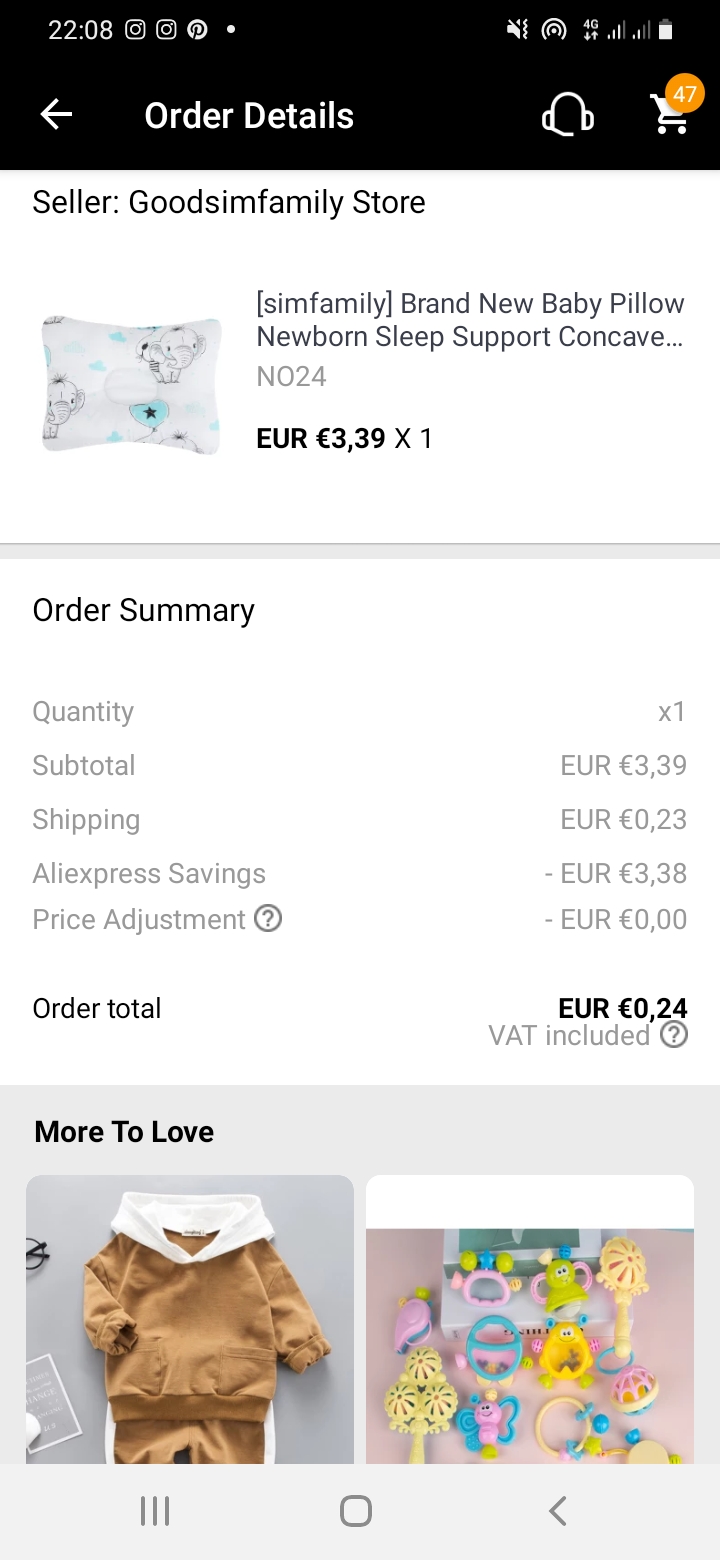Visit Goodsimfamily Store seller page
Viewport: 720px width, 1560px height.
pos(229,202)
